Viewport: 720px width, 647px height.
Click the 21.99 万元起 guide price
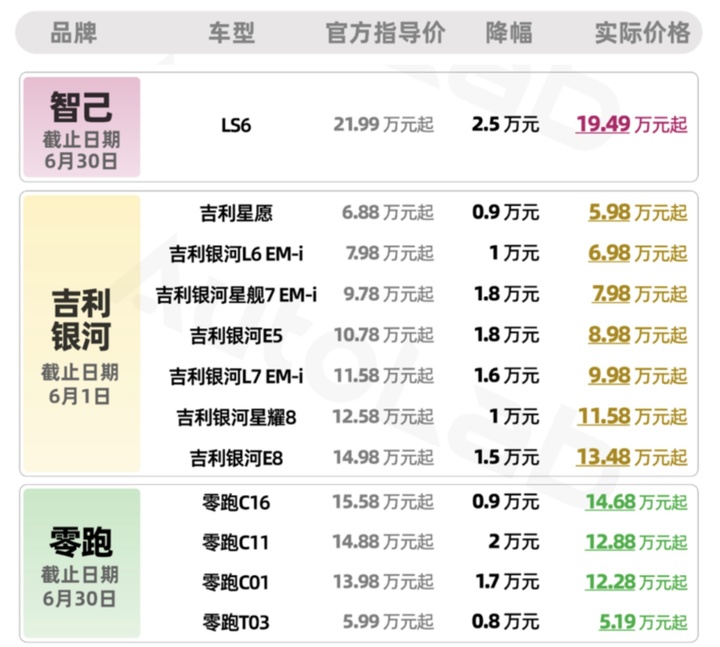point(383,124)
